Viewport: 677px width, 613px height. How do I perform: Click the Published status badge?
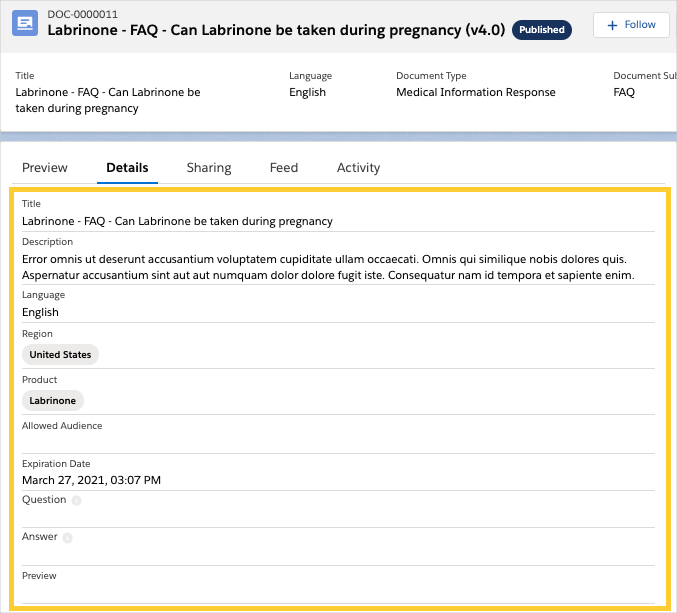tap(541, 30)
